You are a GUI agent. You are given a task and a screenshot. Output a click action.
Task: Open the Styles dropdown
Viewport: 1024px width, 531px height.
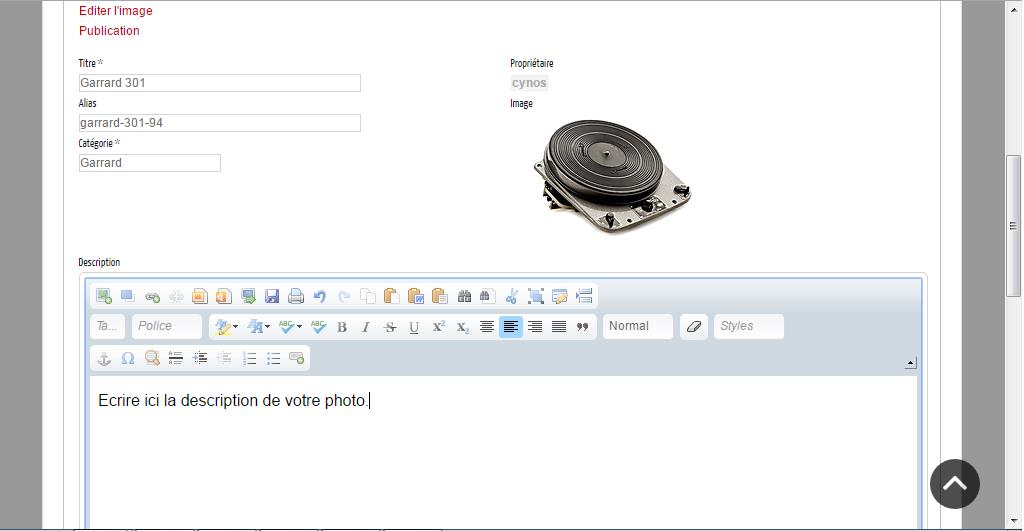pyautogui.click(x=748, y=326)
